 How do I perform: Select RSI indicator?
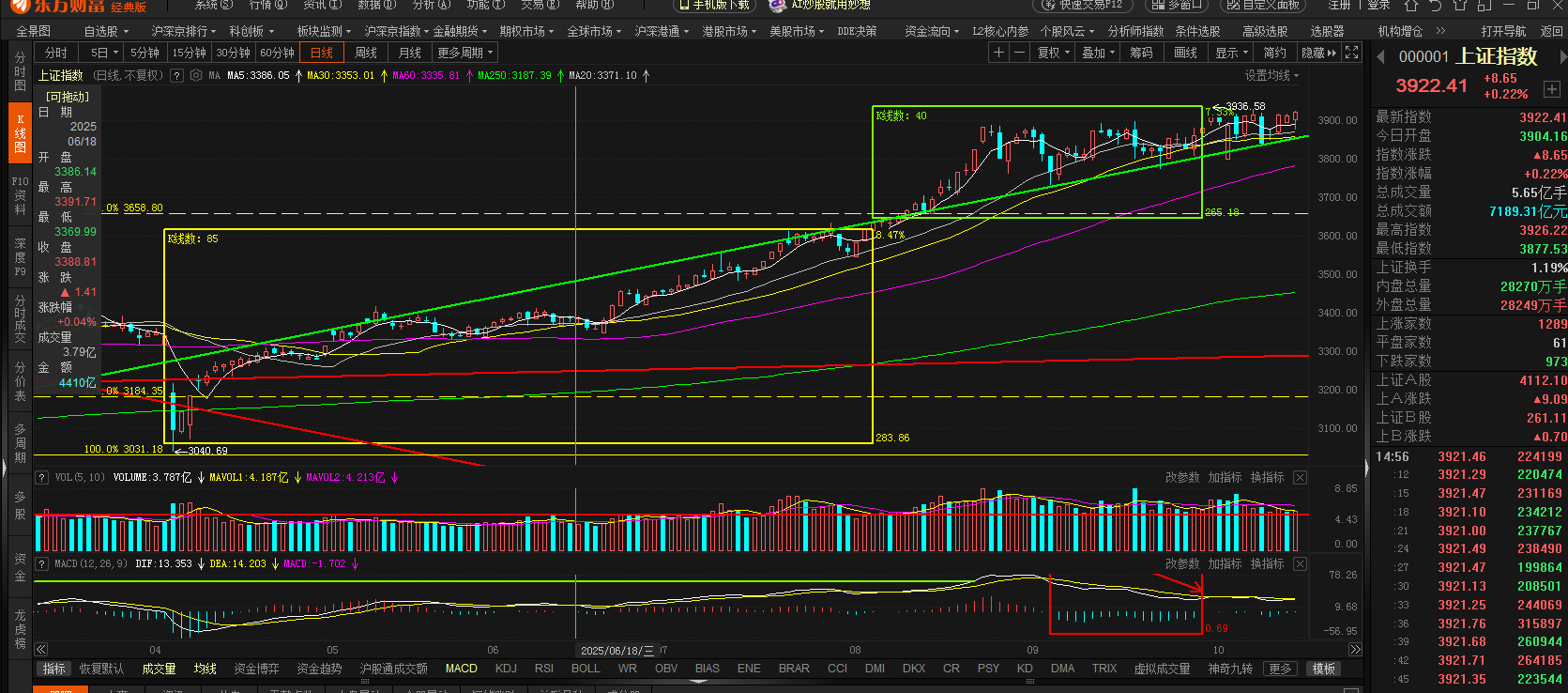pos(544,669)
